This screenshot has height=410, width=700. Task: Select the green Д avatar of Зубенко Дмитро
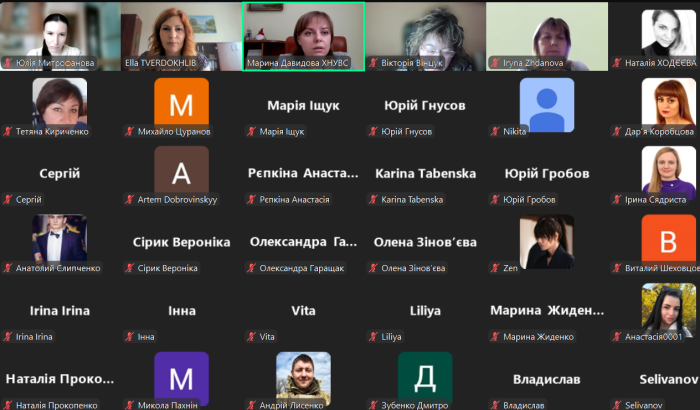coord(425,378)
